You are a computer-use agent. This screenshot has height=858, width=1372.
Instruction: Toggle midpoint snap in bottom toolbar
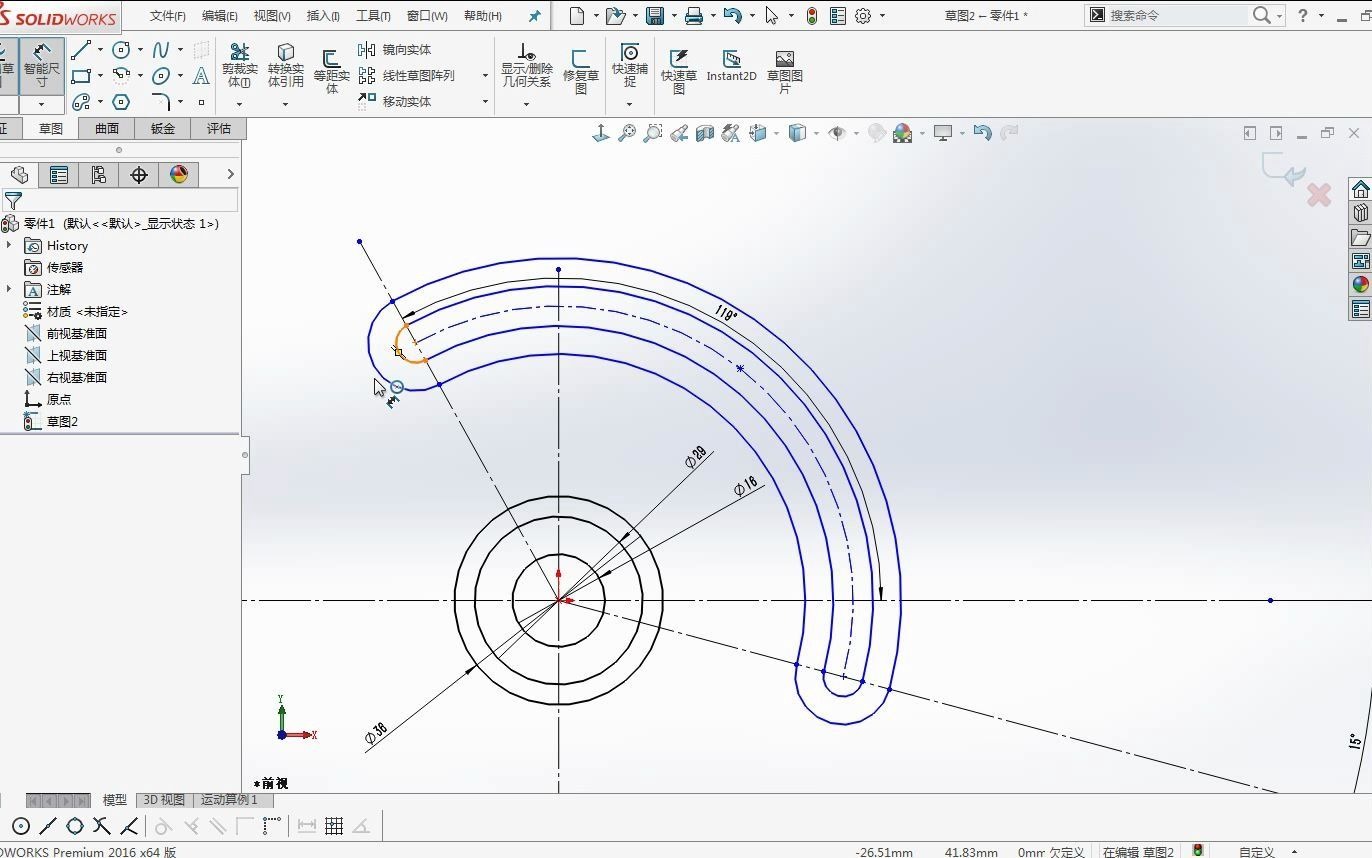tap(48, 826)
